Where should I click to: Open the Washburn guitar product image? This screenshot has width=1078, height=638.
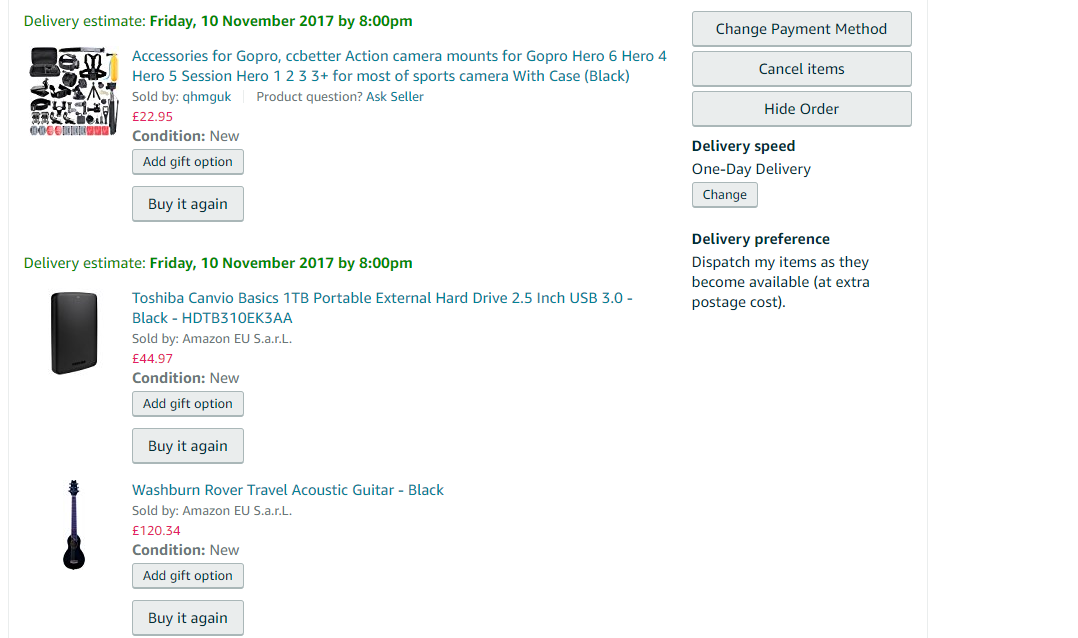(74, 525)
